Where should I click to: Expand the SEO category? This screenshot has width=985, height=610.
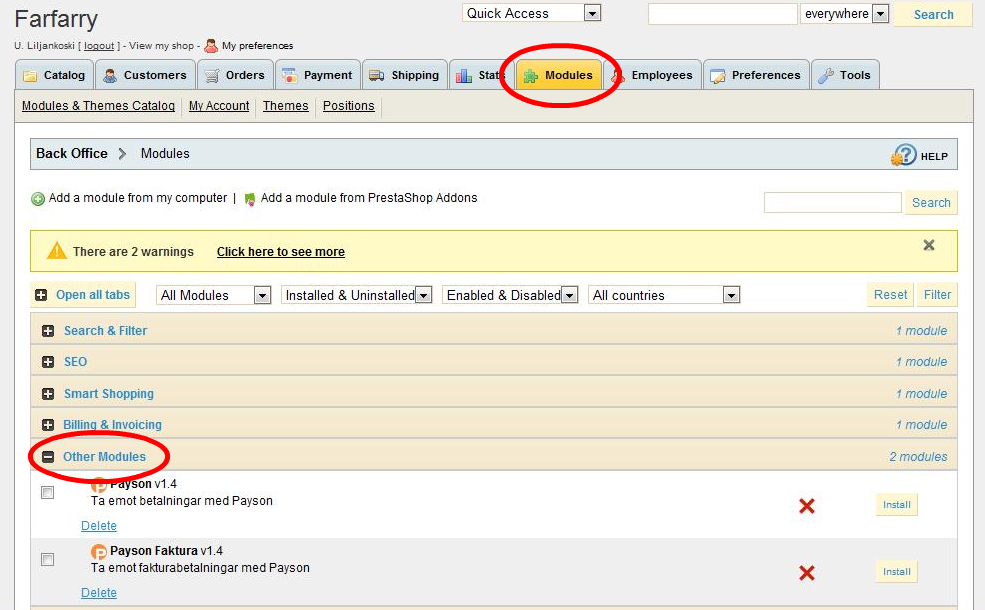(x=48, y=362)
